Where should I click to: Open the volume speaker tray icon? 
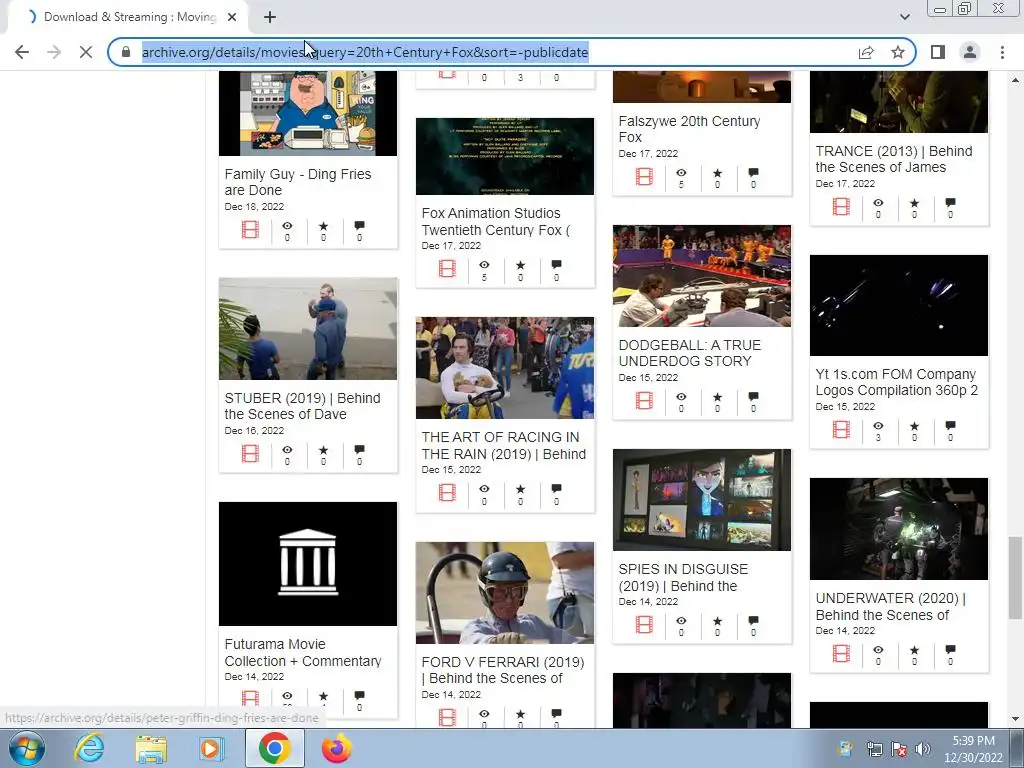[x=923, y=749]
